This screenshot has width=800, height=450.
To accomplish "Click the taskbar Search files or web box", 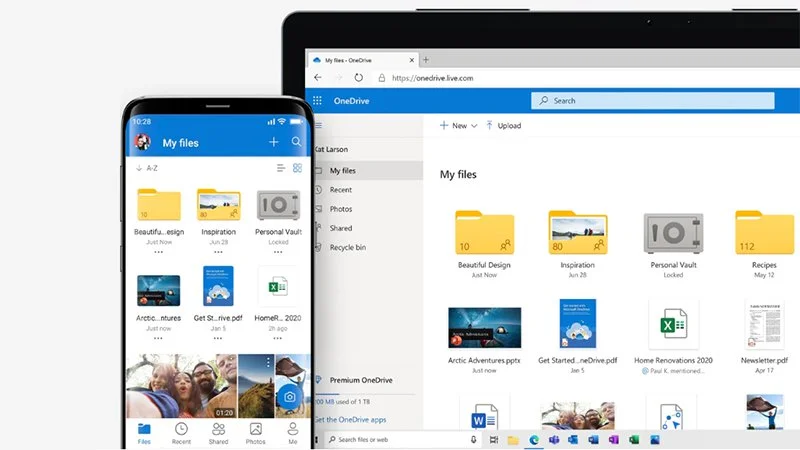I will pyautogui.click(x=403, y=439).
